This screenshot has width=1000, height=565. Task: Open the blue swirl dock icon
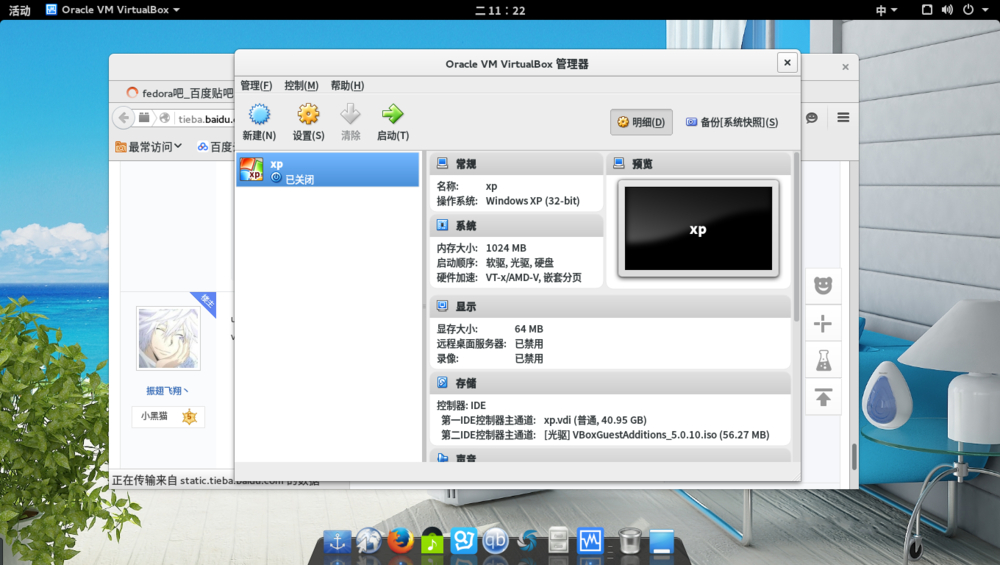pos(527,541)
